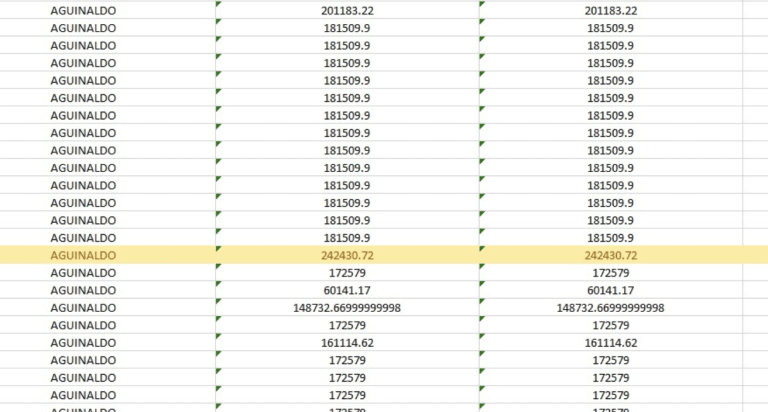The width and height of the screenshot is (768, 412).
Task: Click the 161114.62 cell in right column
Action: tap(610, 343)
